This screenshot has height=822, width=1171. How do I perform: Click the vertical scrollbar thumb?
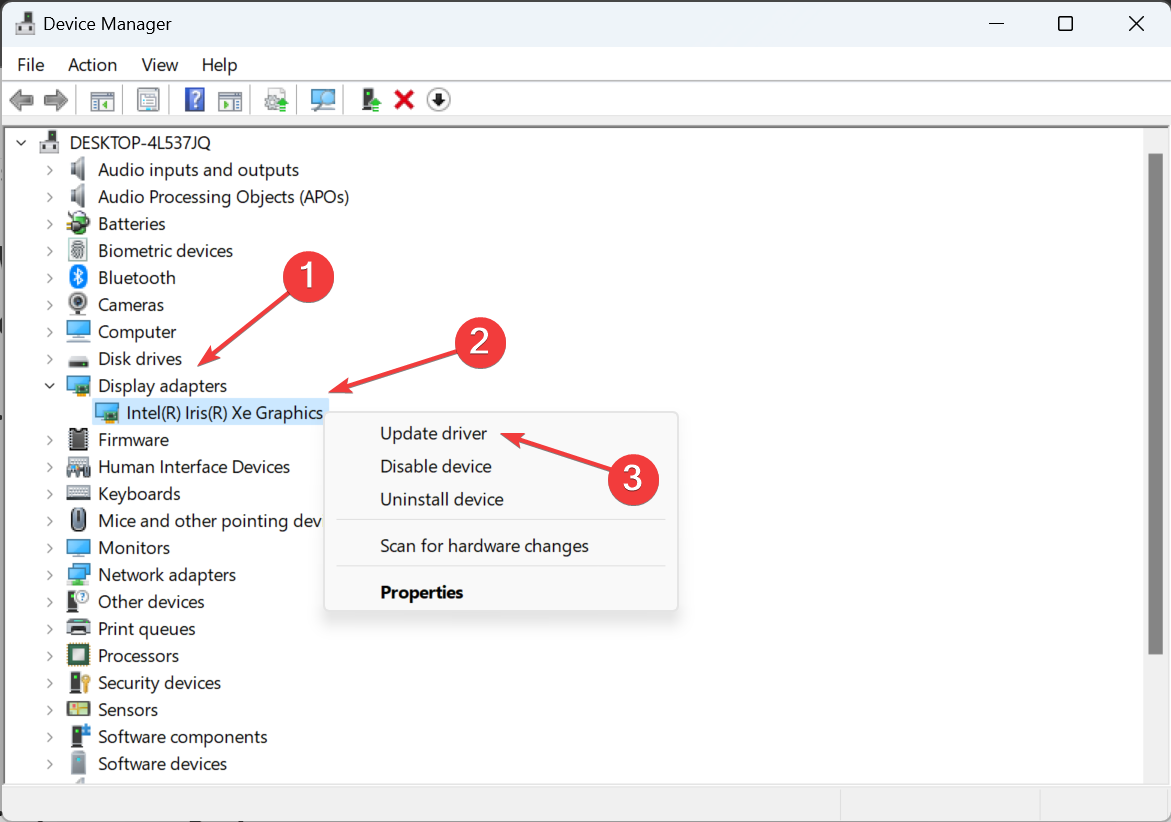pos(1155,404)
